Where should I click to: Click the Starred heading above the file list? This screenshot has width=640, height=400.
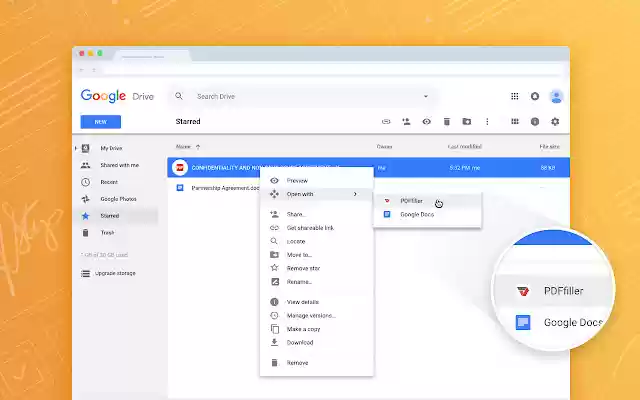188,122
